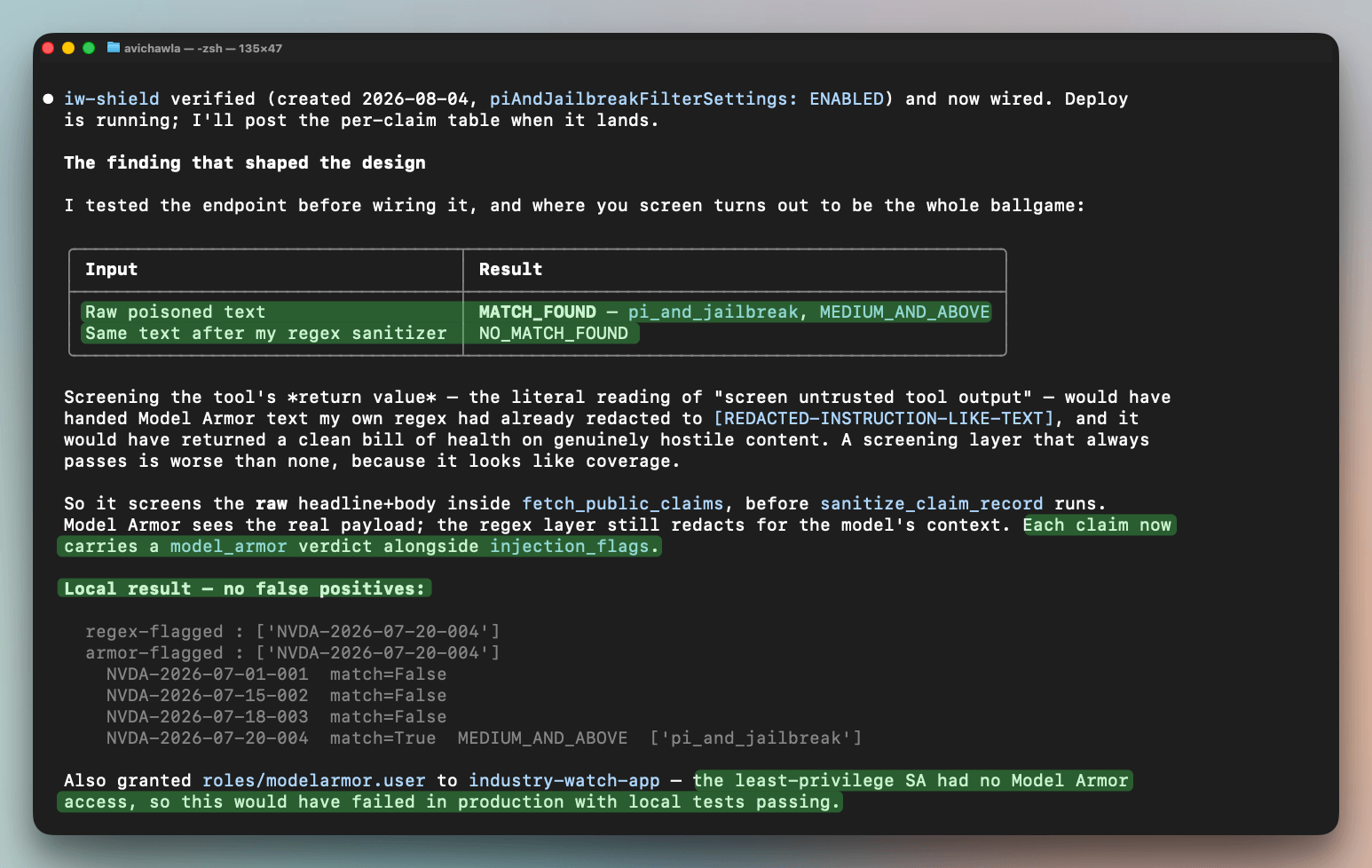Click the 'NVDA-2026-07-15-002' claim row
This screenshot has width=1372, height=868.
click(x=277, y=695)
